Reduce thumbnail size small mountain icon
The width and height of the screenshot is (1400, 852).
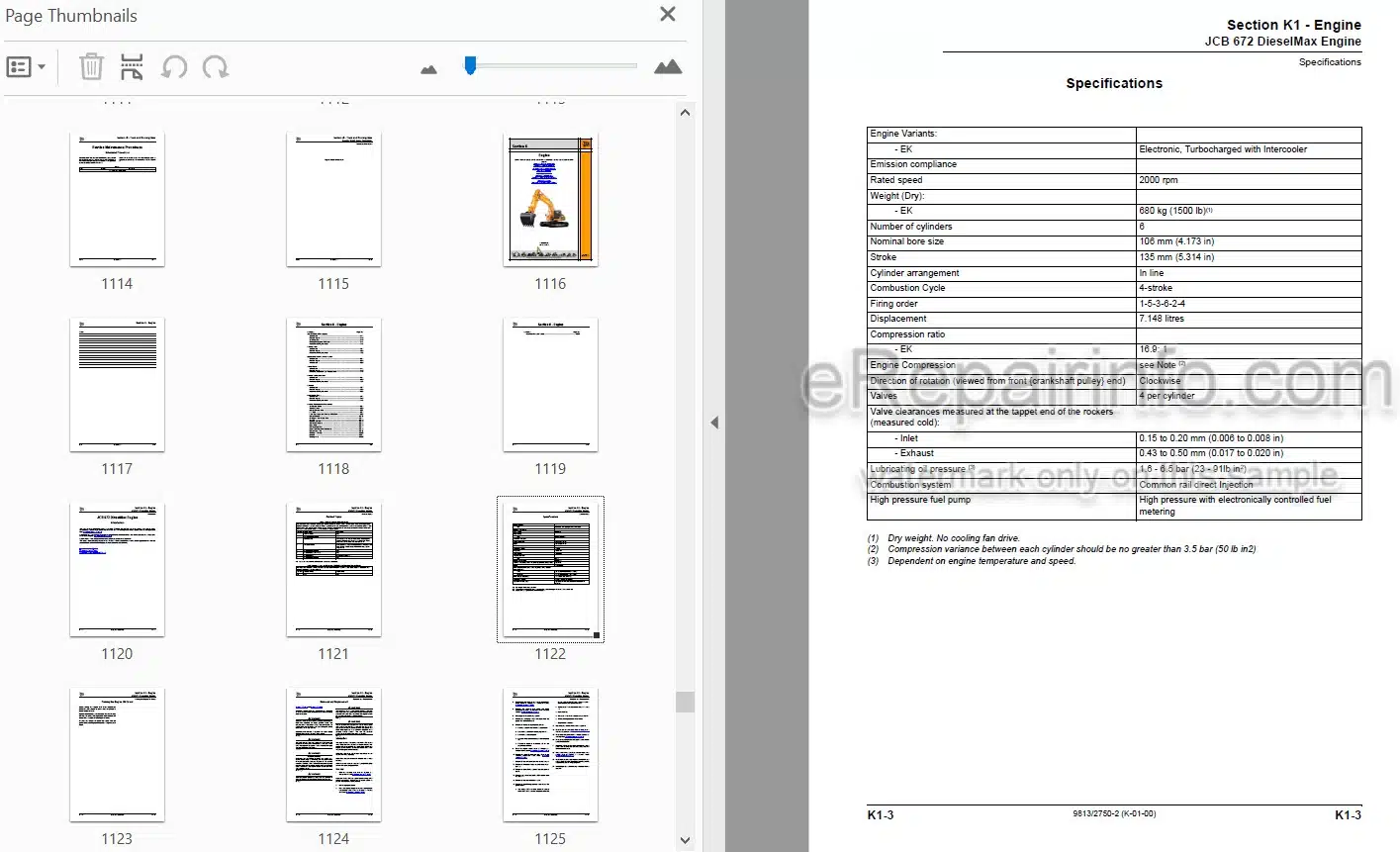(x=428, y=69)
